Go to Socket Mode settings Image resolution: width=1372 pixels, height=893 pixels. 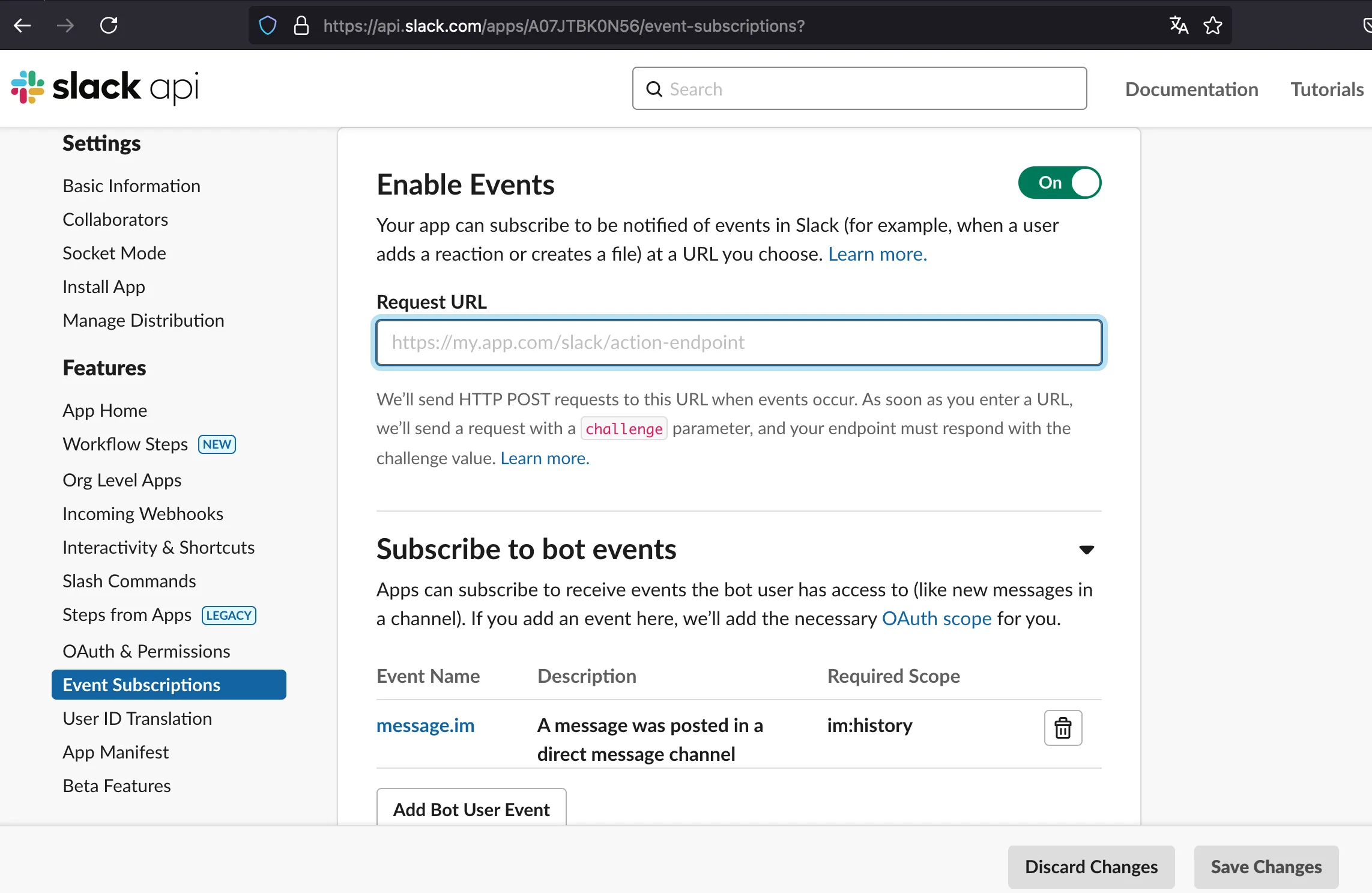tap(114, 253)
